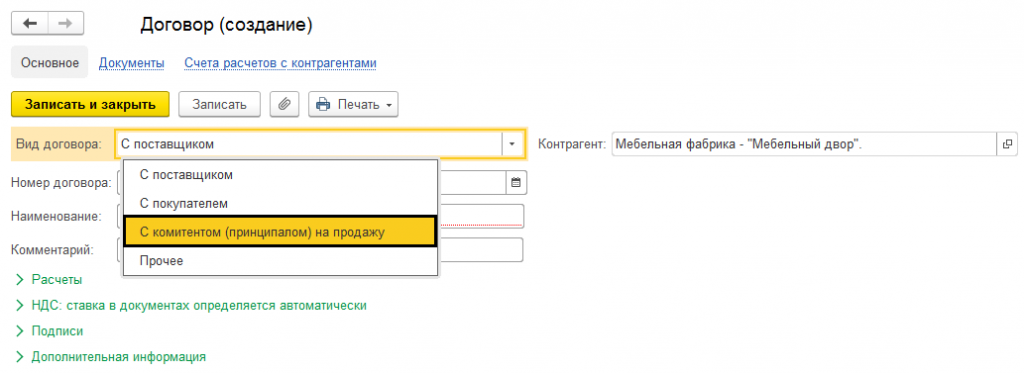The height and width of the screenshot is (373, 1024).
Task: Open the calendar date picker icon
Action: click(x=516, y=183)
